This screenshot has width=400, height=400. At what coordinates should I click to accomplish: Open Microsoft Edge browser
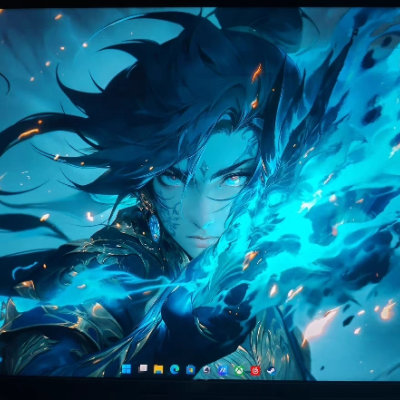tap(174, 369)
